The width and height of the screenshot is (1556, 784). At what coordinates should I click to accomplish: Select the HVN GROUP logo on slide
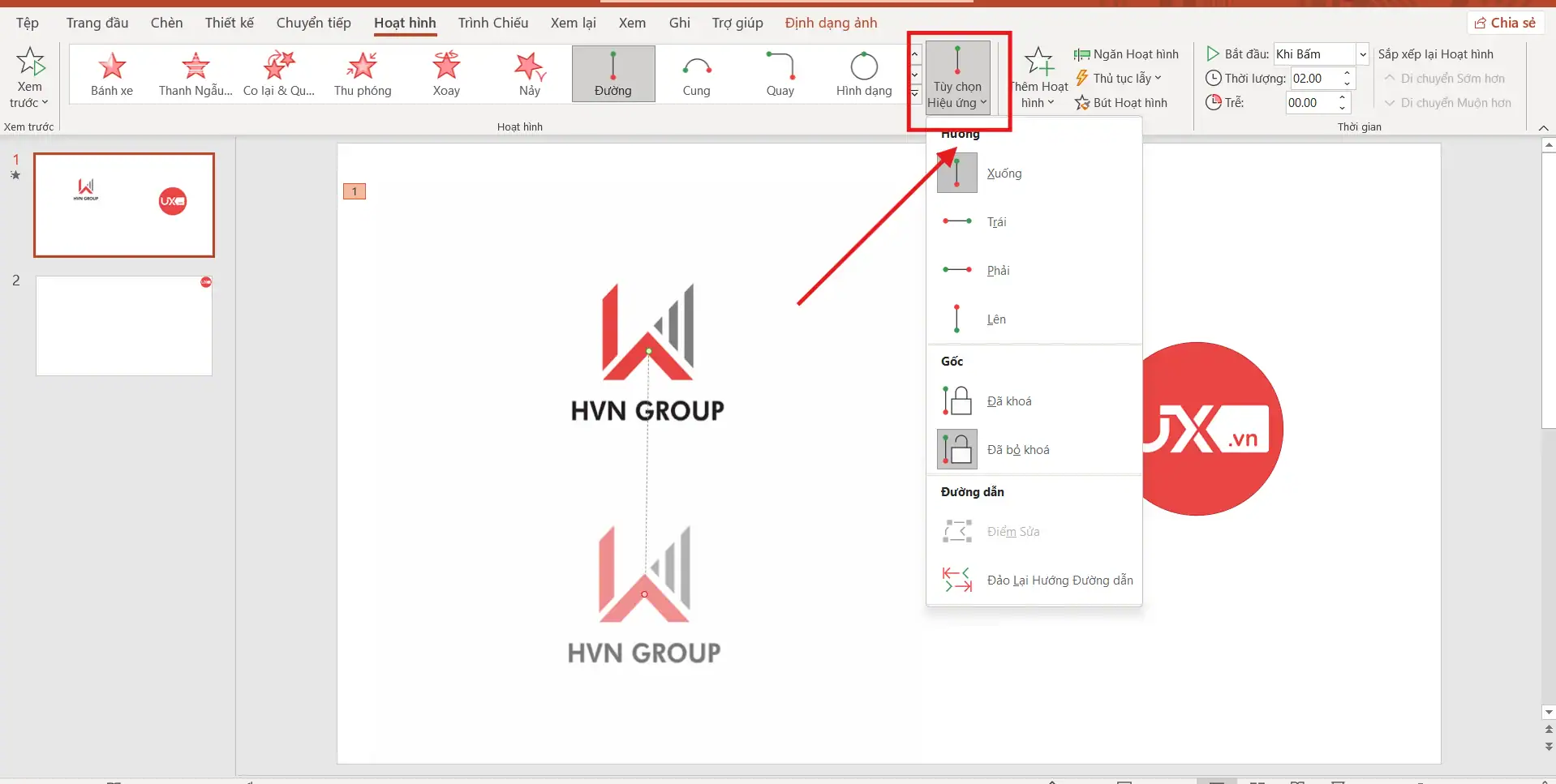[647, 353]
